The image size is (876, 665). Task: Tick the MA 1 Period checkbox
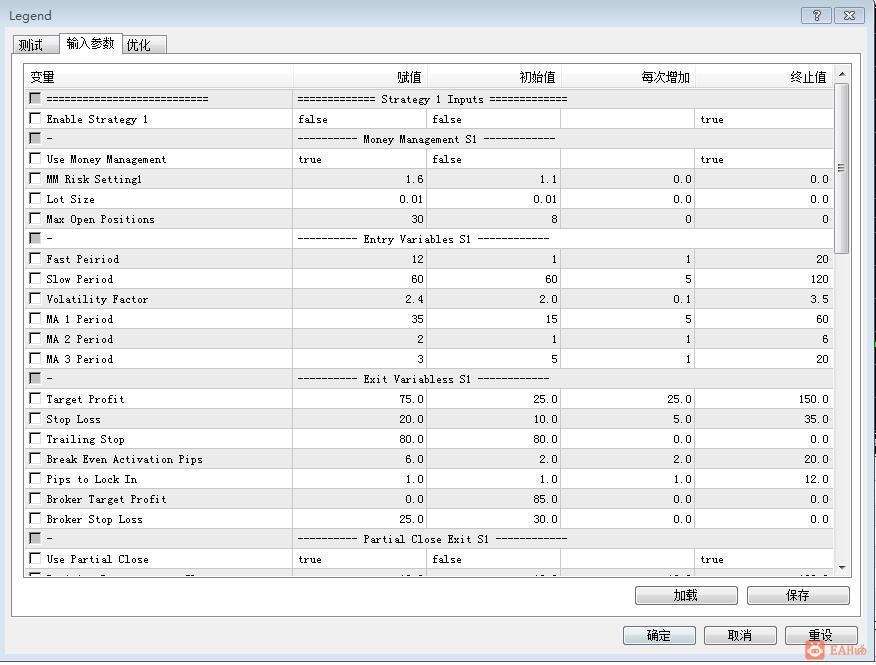tap(35, 319)
